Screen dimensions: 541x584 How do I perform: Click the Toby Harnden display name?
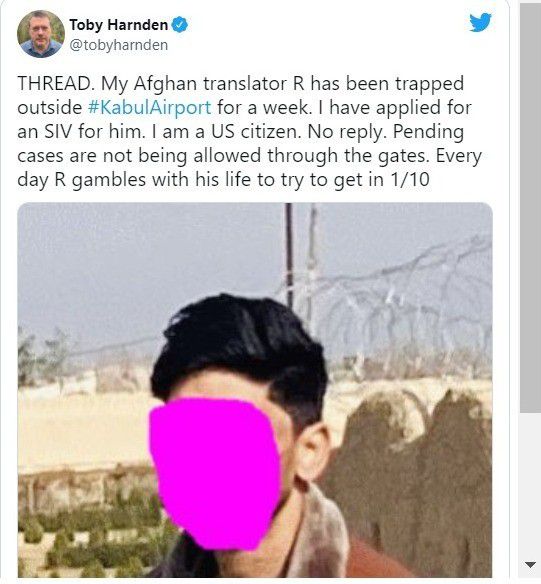click(x=119, y=25)
